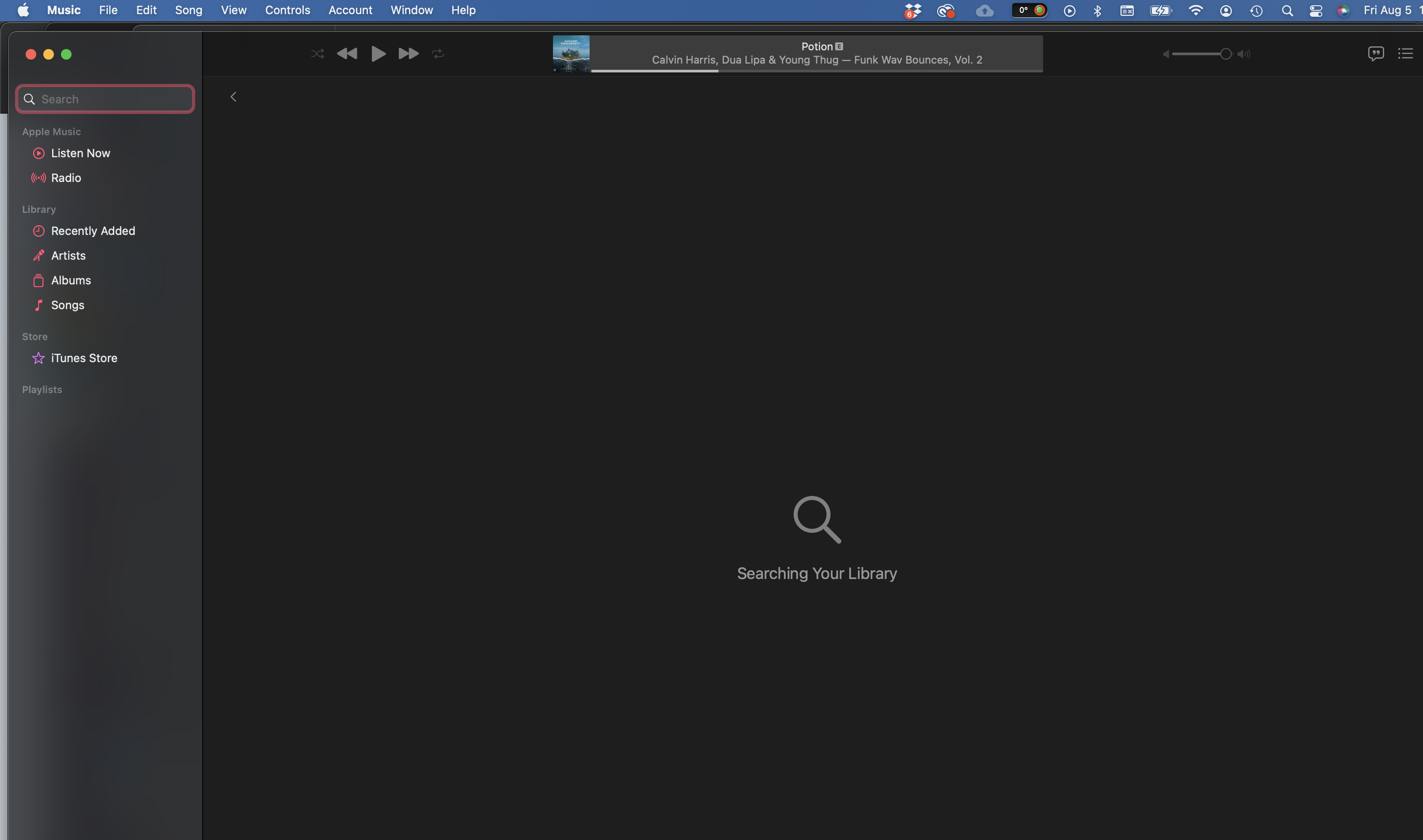
Task: Toggle repeat mode
Action: pyautogui.click(x=438, y=54)
